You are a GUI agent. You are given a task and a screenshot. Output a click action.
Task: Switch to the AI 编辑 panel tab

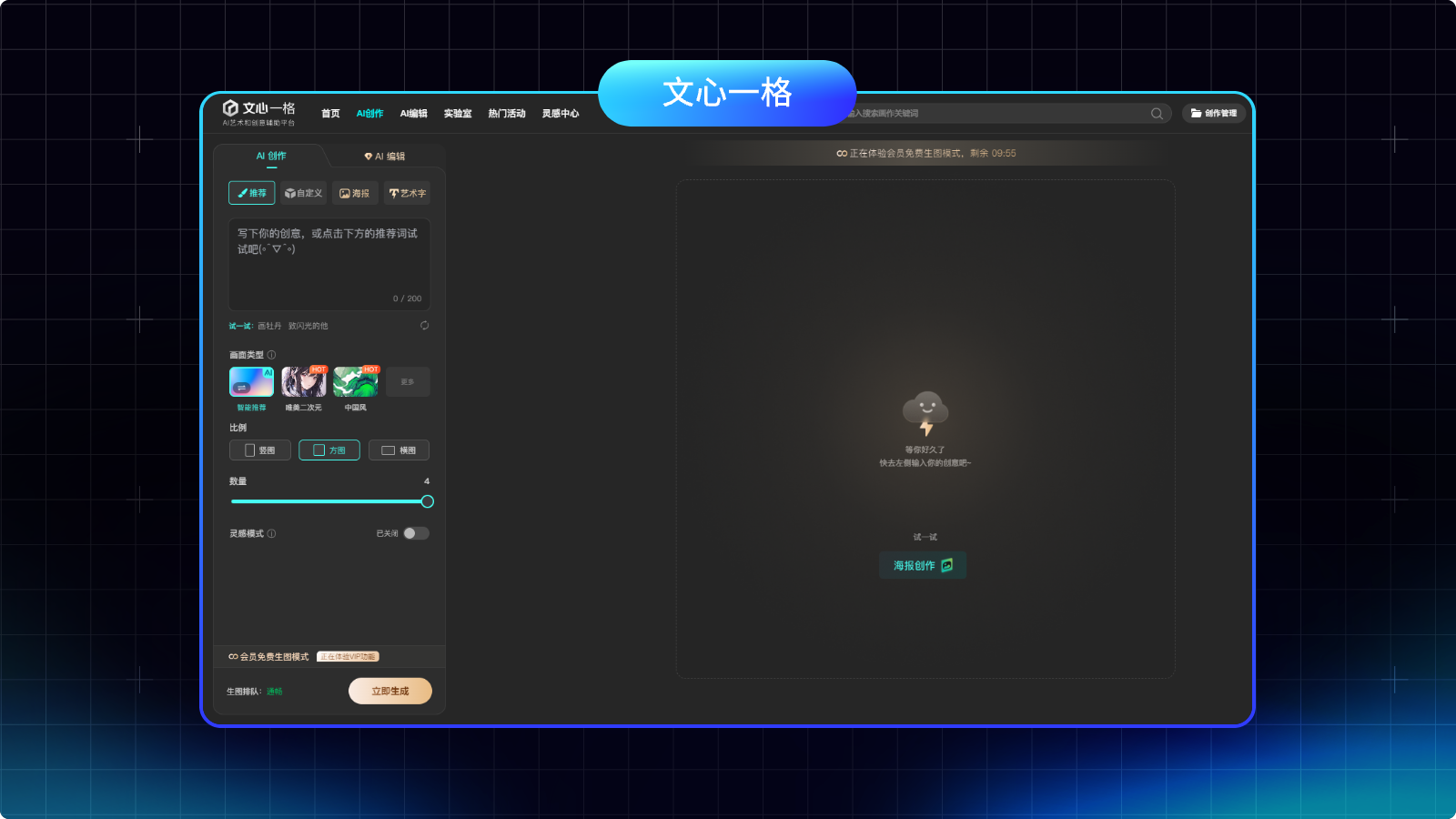pos(385,157)
